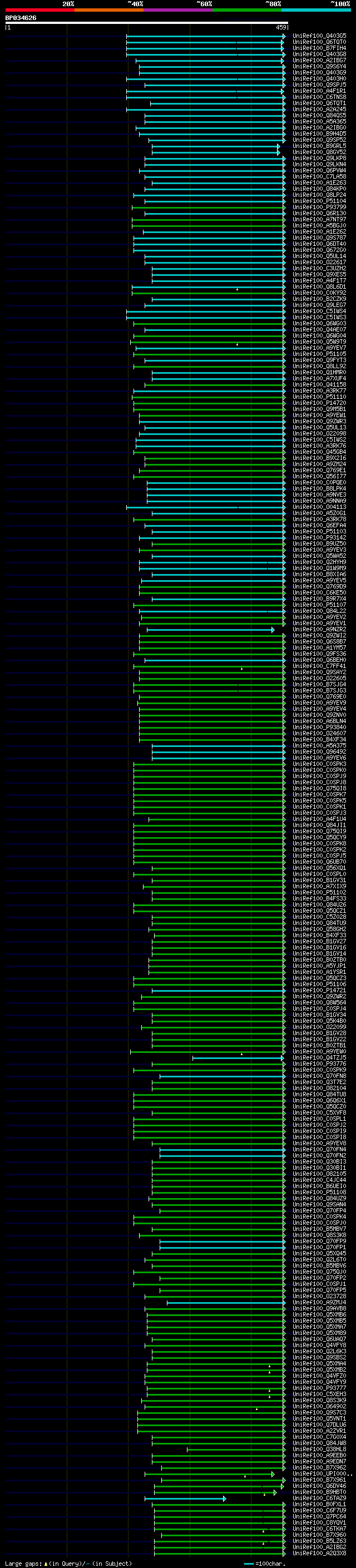
Task: Click hit label UniRef100_Q672G0
Action: (319, 250)
